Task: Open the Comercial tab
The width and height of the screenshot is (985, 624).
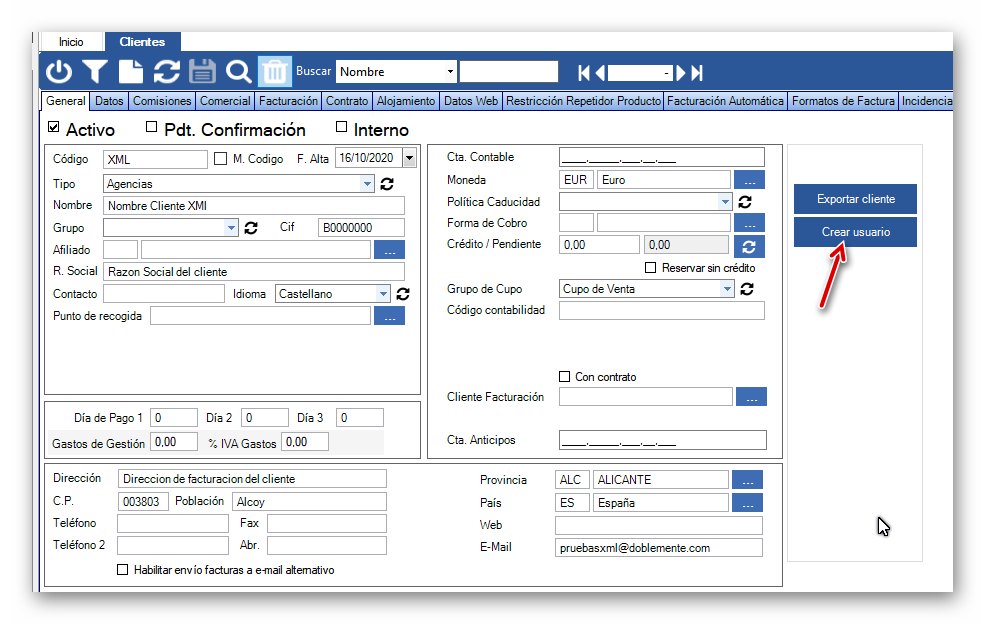Action: click(225, 101)
